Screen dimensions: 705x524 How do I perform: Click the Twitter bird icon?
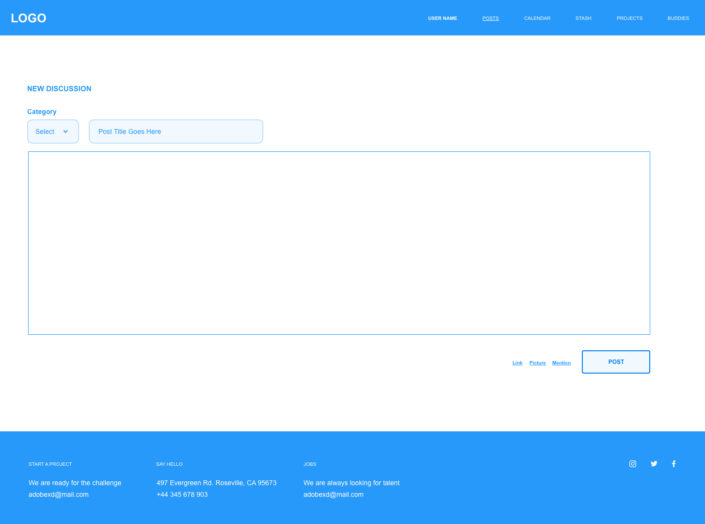[x=654, y=464]
